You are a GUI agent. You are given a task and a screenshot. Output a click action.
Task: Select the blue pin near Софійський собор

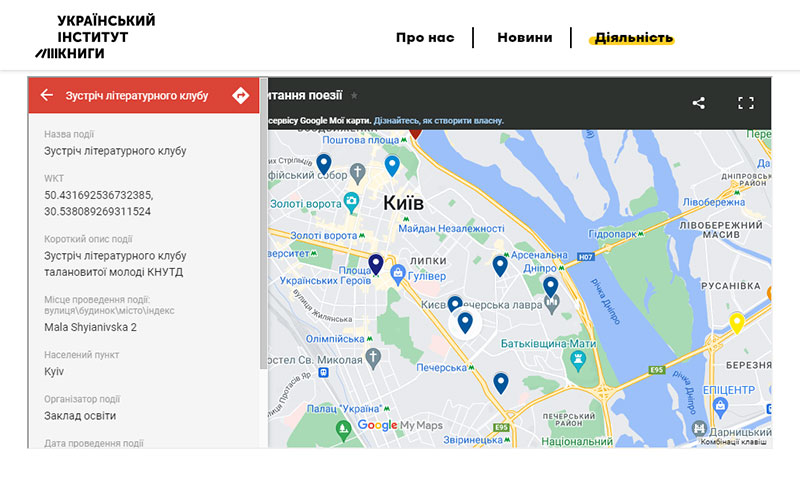[x=323, y=165]
